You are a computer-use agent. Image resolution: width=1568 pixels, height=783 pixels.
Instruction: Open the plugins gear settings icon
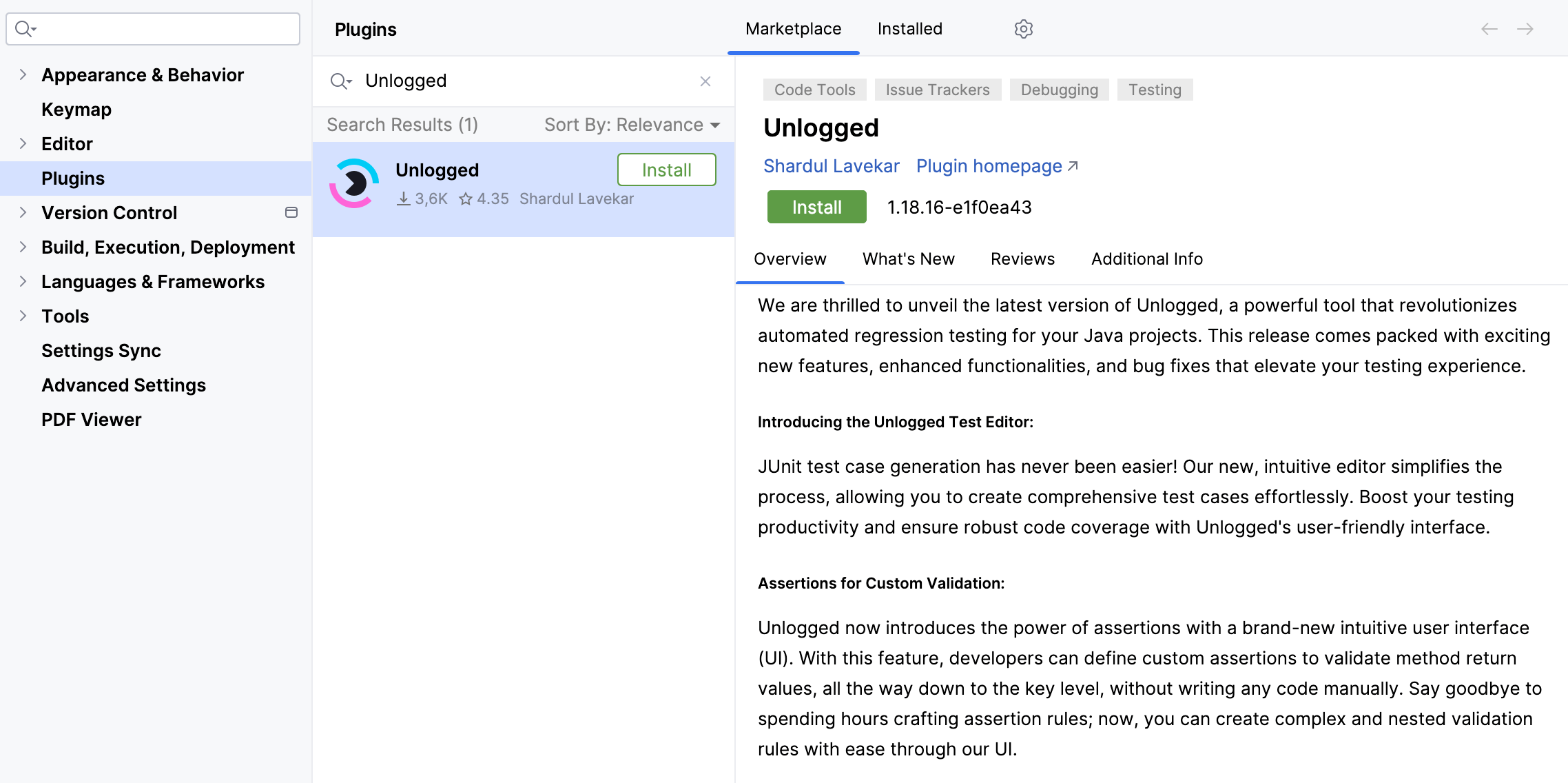click(1023, 29)
